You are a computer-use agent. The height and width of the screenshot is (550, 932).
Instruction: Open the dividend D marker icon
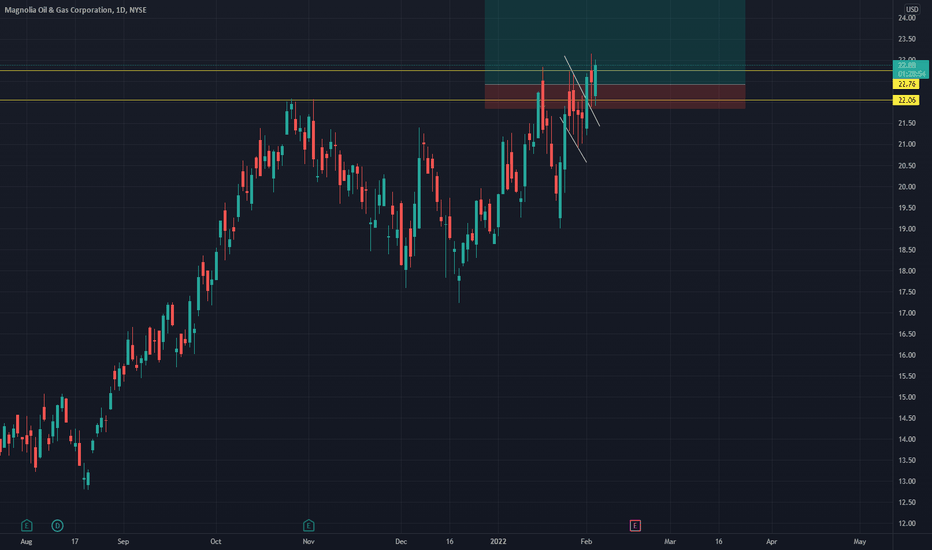57,525
